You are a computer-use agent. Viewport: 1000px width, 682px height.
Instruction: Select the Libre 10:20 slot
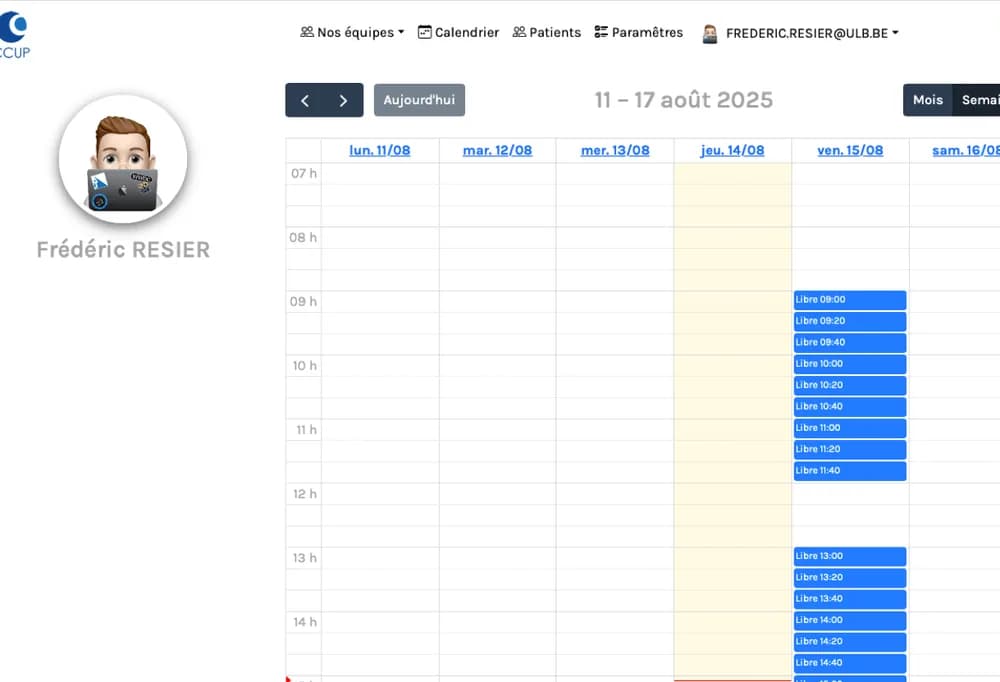pos(849,385)
